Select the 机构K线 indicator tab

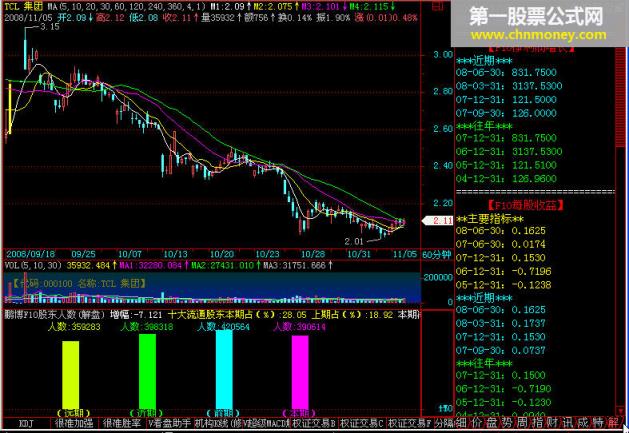tap(218, 423)
